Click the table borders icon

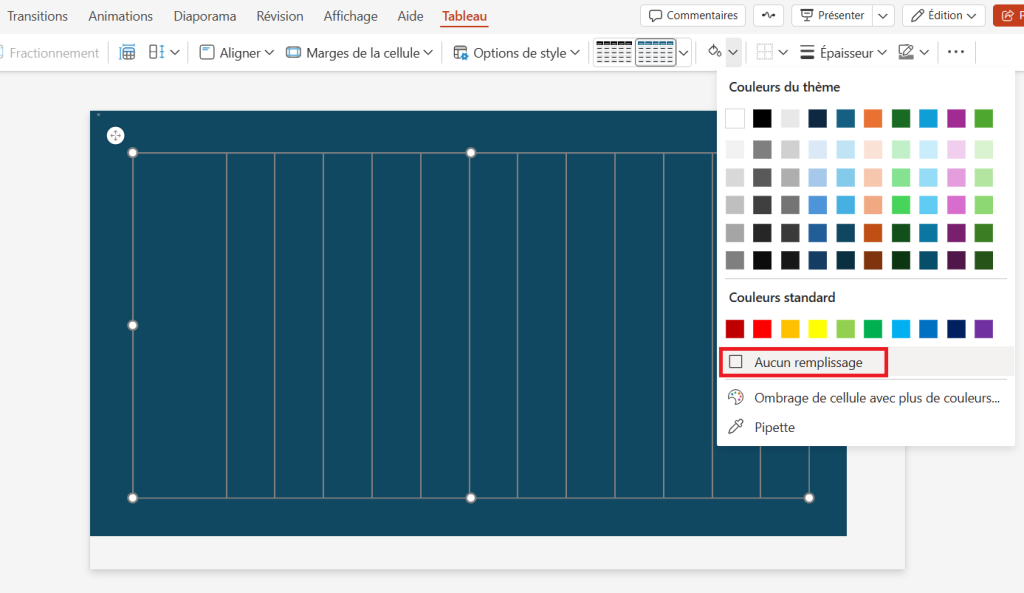point(764,52)
